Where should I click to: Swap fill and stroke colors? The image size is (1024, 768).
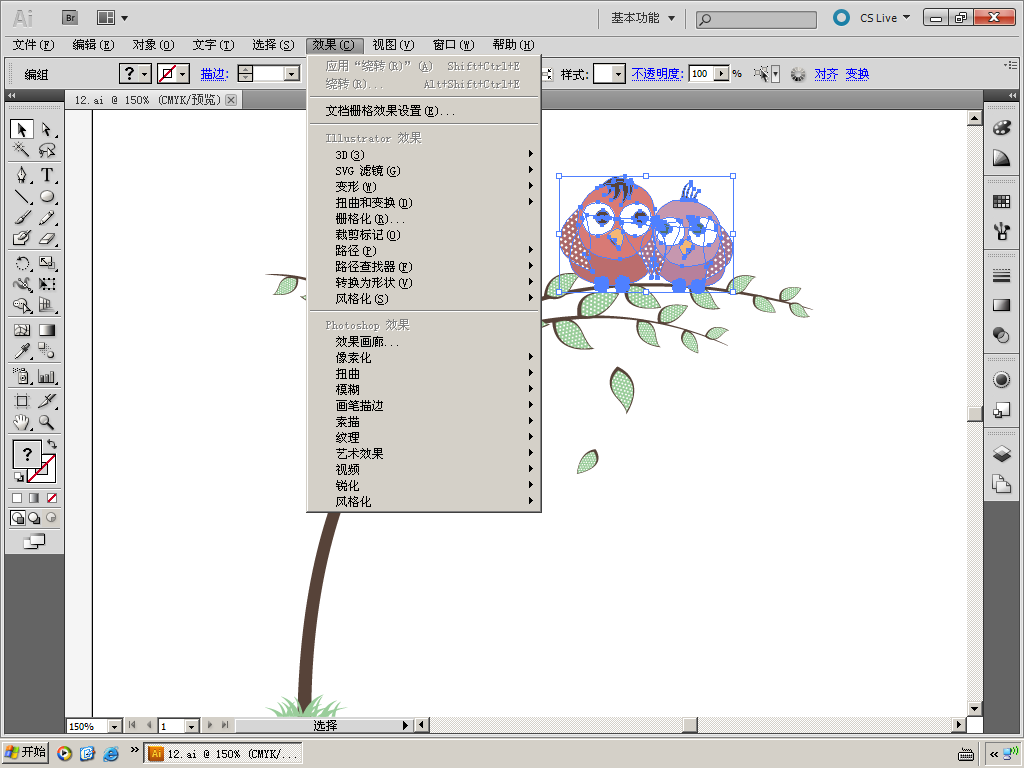point(52,445)
